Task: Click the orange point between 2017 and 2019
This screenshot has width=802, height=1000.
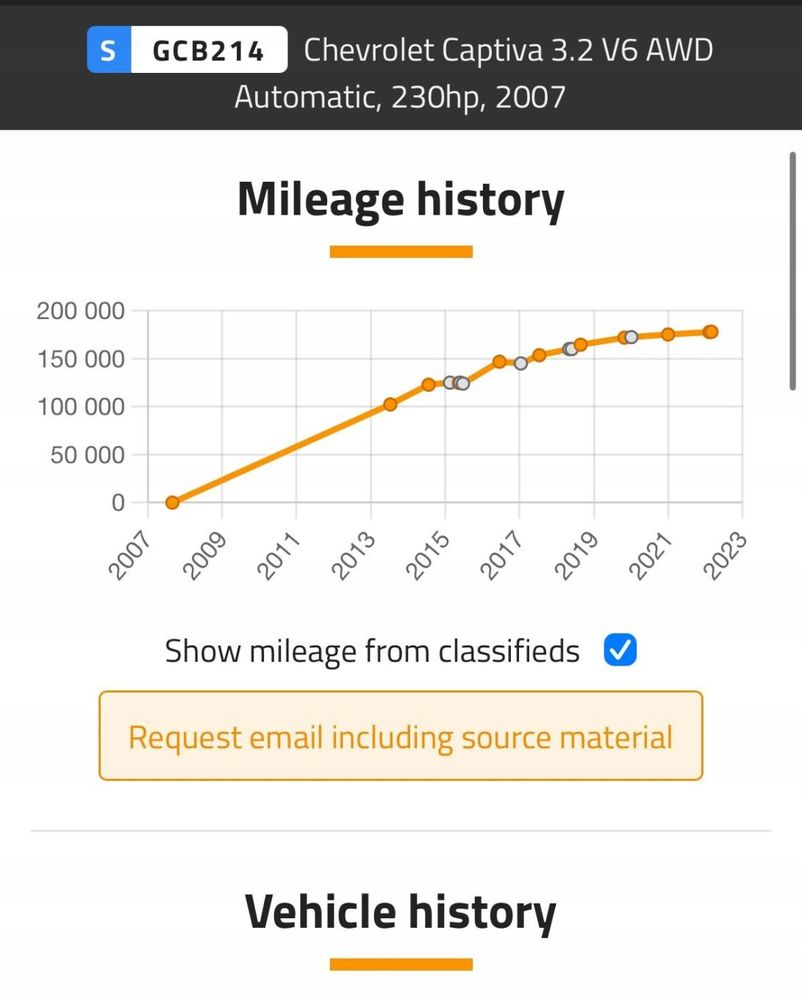Action: (x=539, y=355)
